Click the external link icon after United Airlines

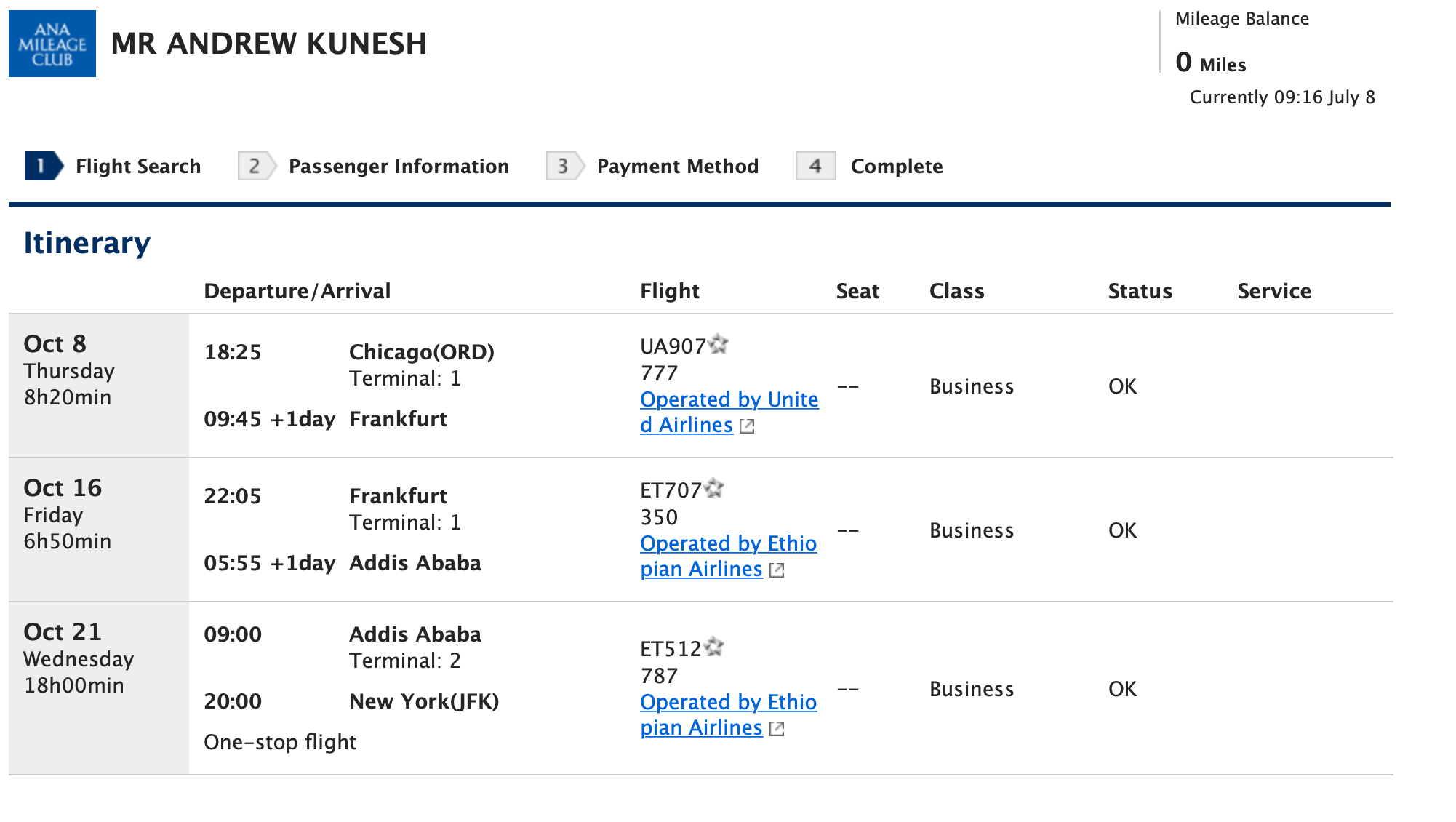pyautogui.click(x=748, y=426)
